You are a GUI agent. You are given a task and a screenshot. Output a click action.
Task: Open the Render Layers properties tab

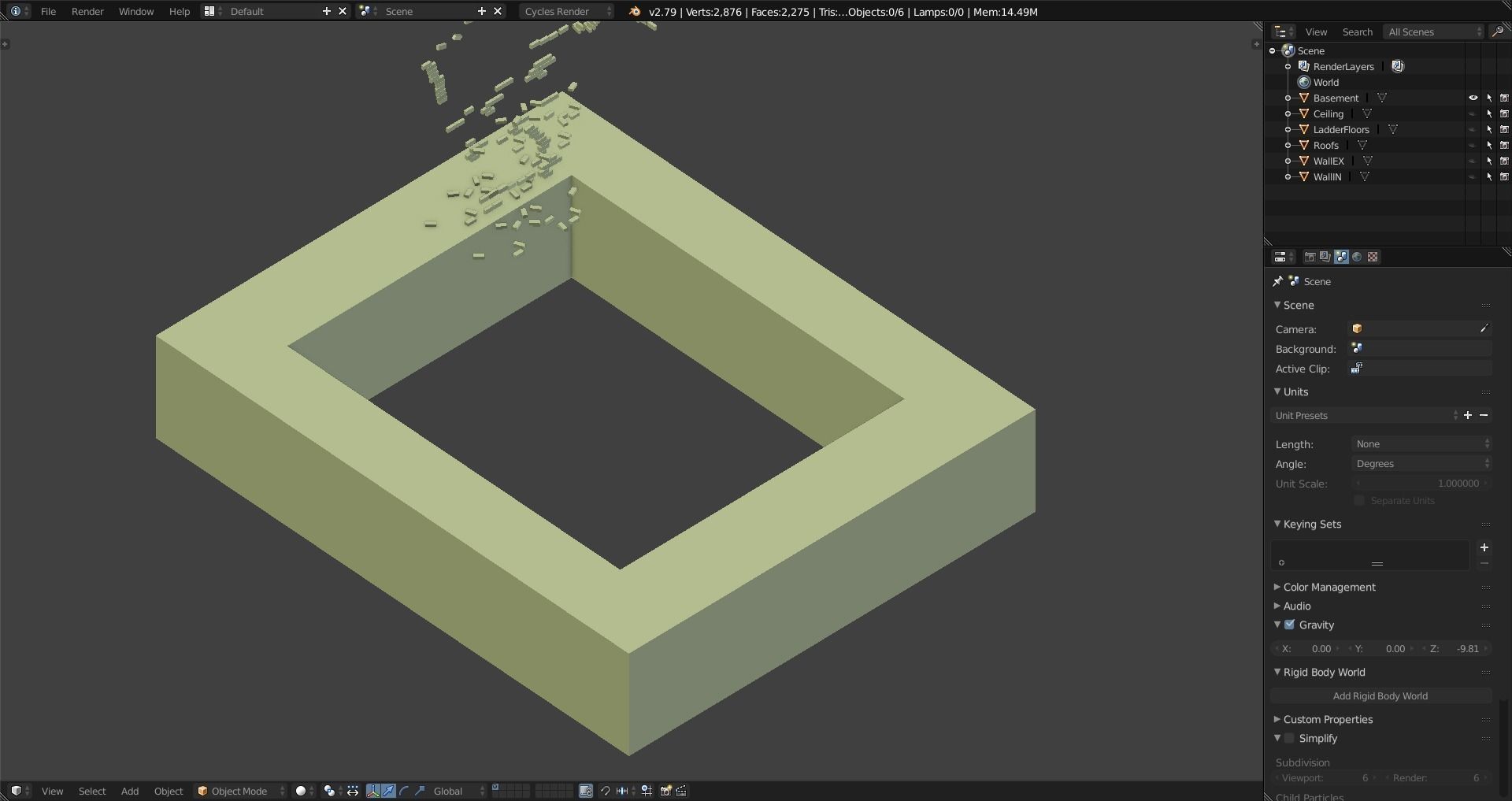tap(1325, 257)
